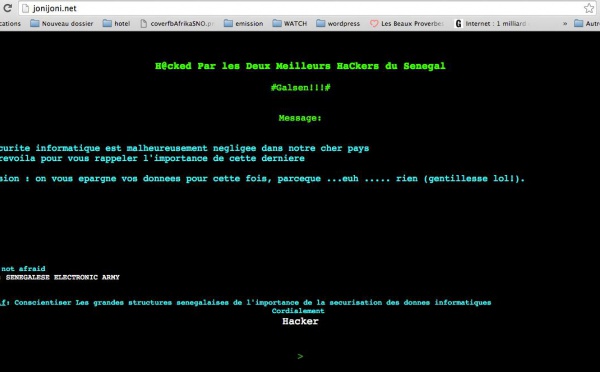Click the not afraid text
The image size is (600, 372).
[23, 269]
